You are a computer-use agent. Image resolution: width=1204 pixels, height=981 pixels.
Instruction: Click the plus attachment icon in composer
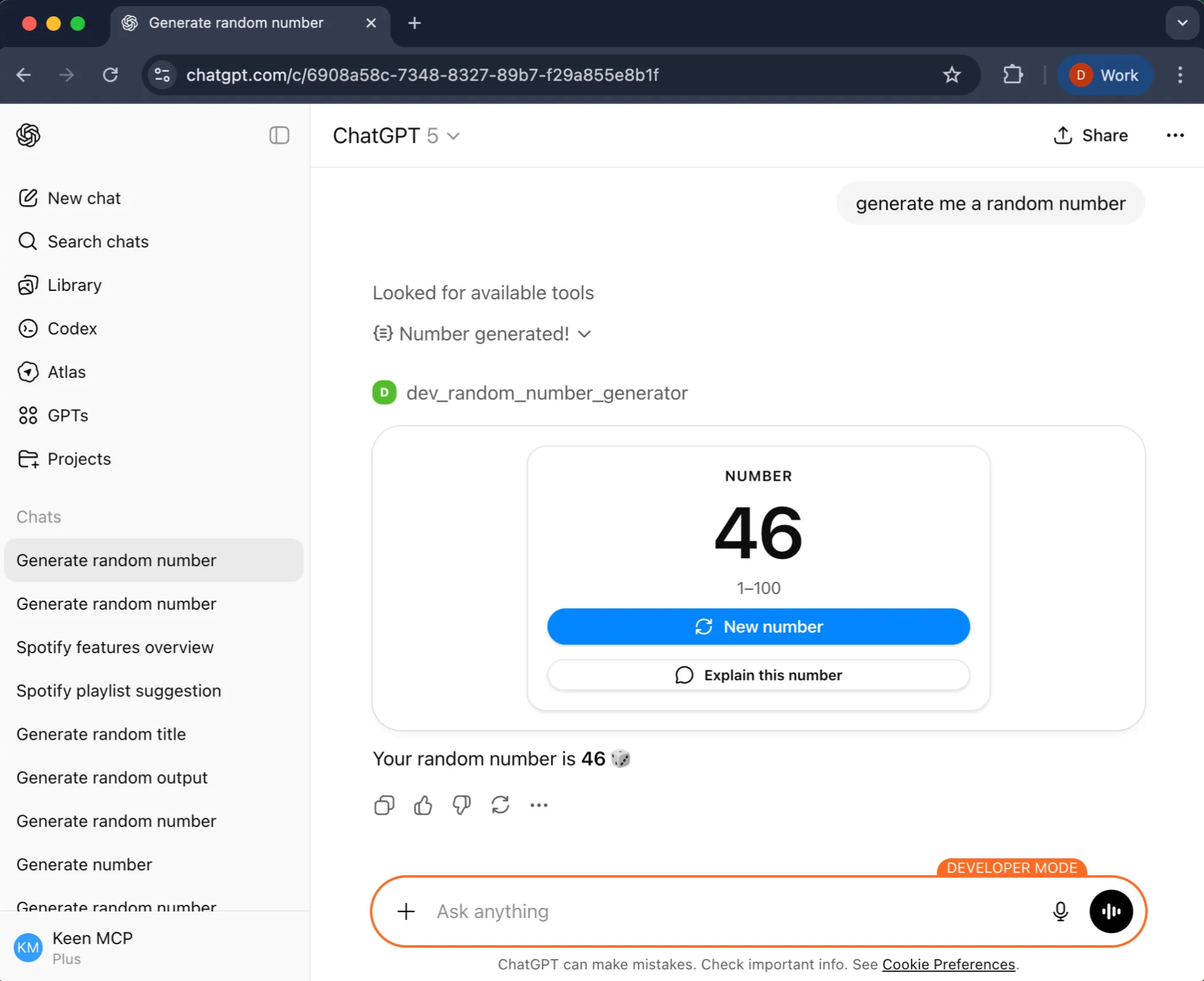[x=406, y=911]
